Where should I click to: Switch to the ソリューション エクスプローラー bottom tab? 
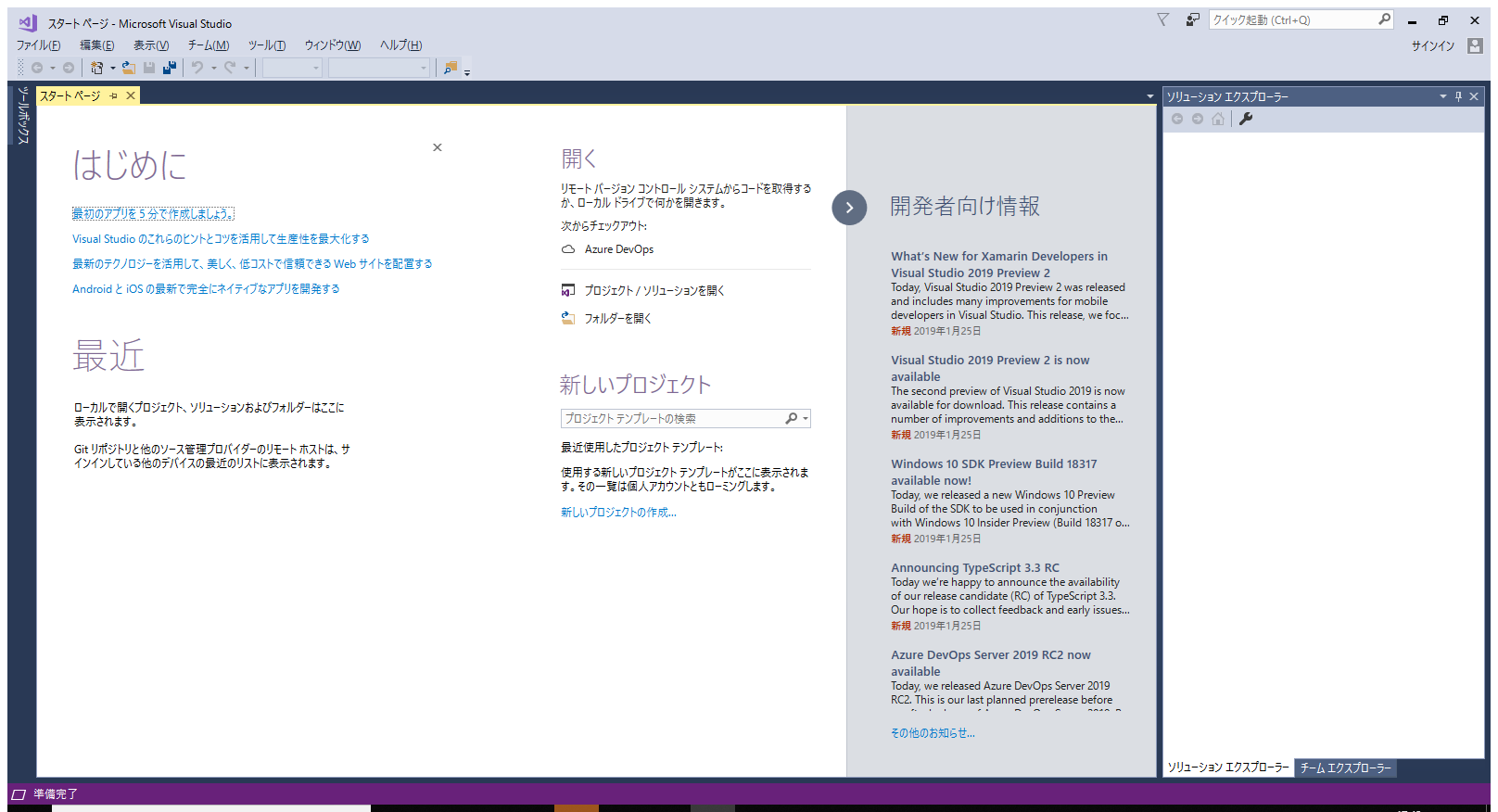tap(1228, 768)
